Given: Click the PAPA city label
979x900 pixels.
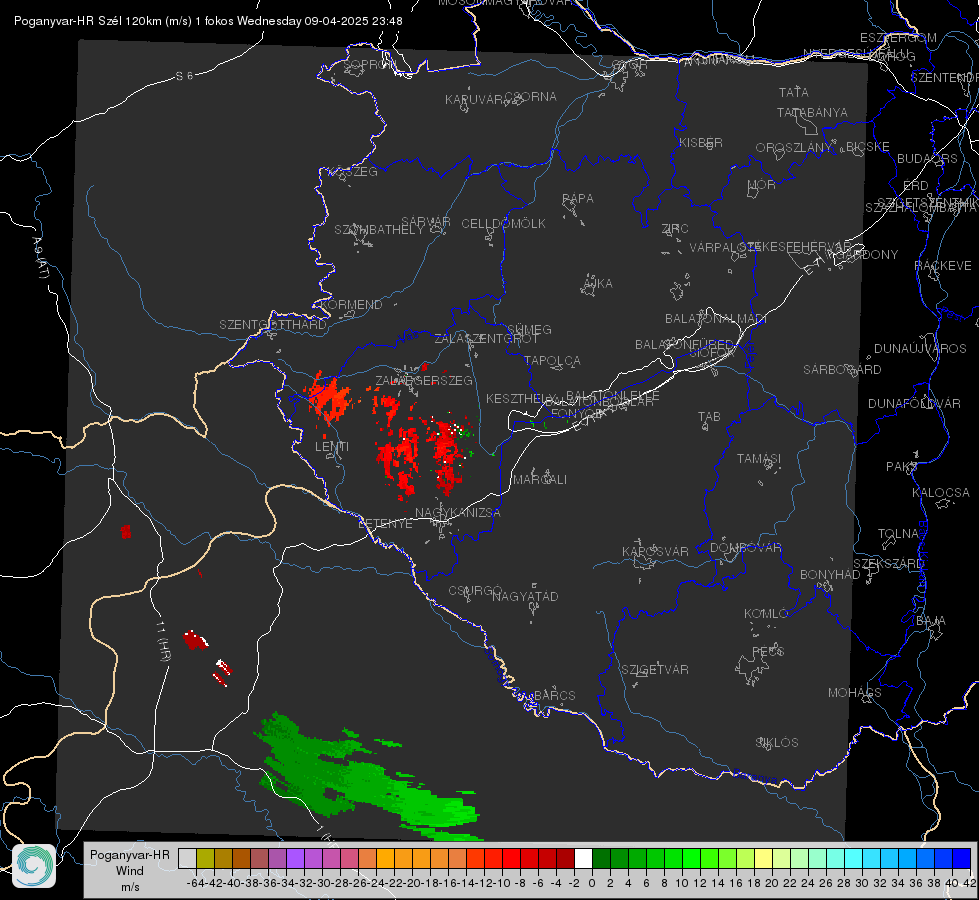Looking at the screenshot, I should pos(578,199).
